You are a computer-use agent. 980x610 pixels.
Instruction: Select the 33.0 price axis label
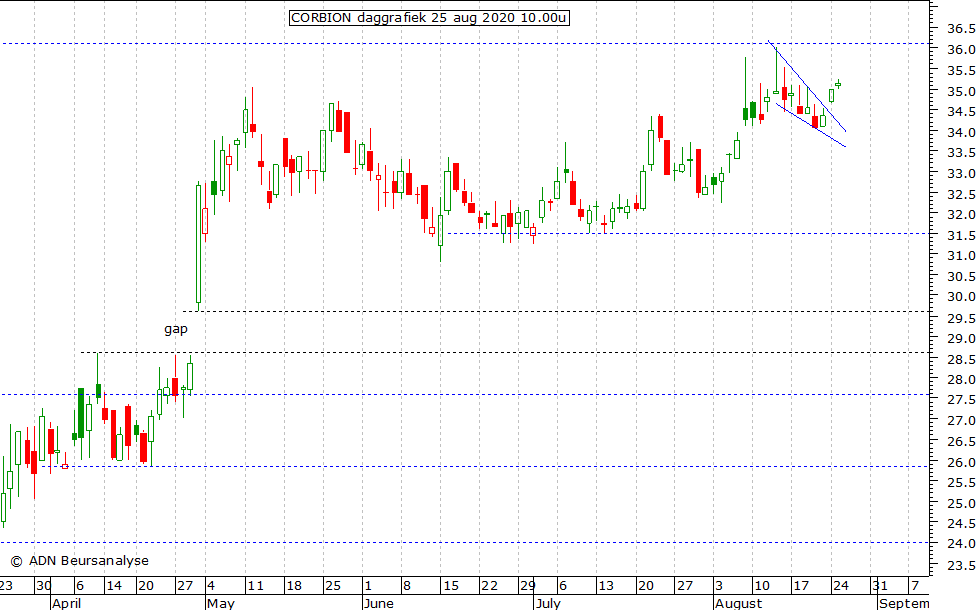coord(961,174)
